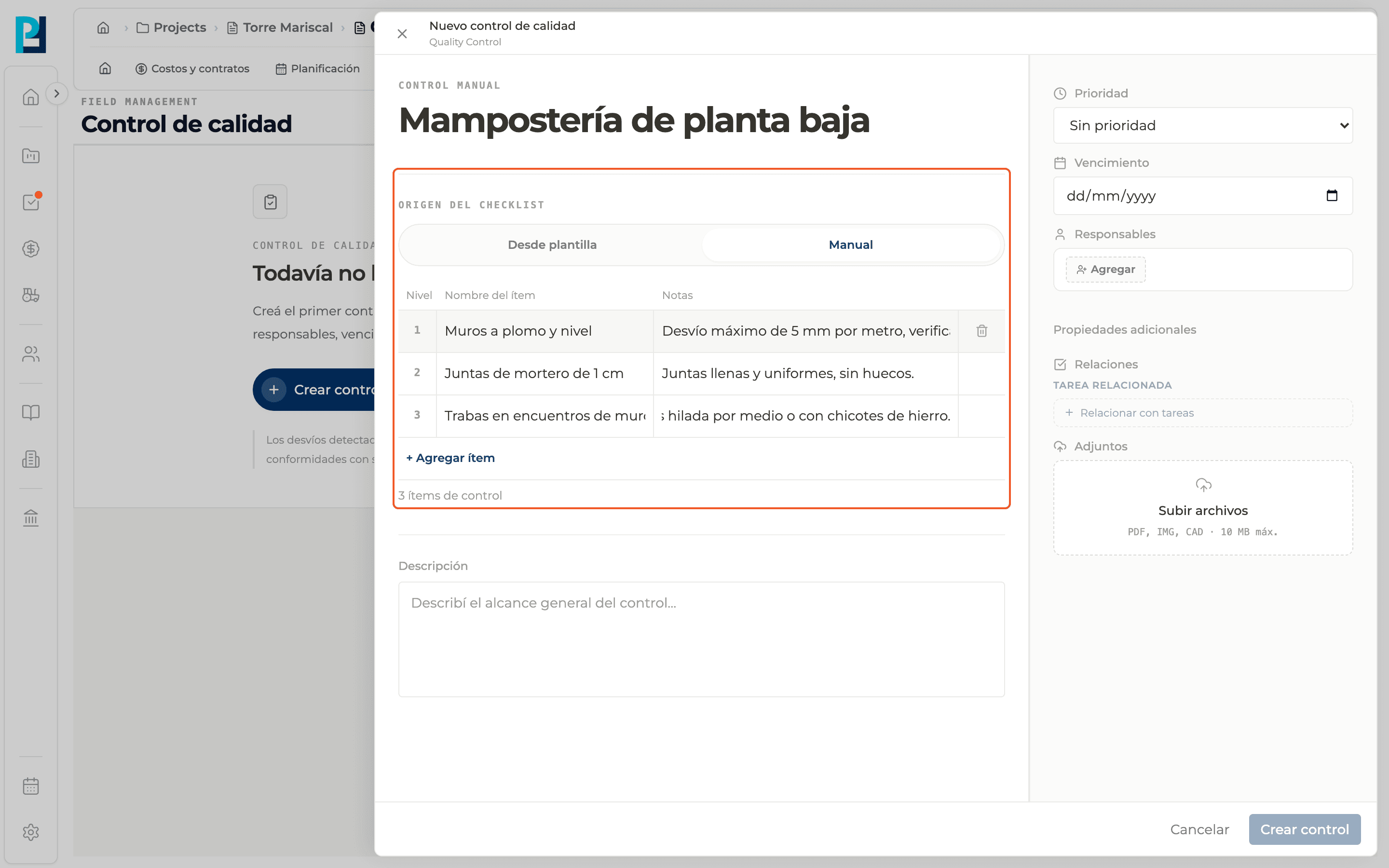Delete the Muros a plomo y nivel item

coord(982,331)
